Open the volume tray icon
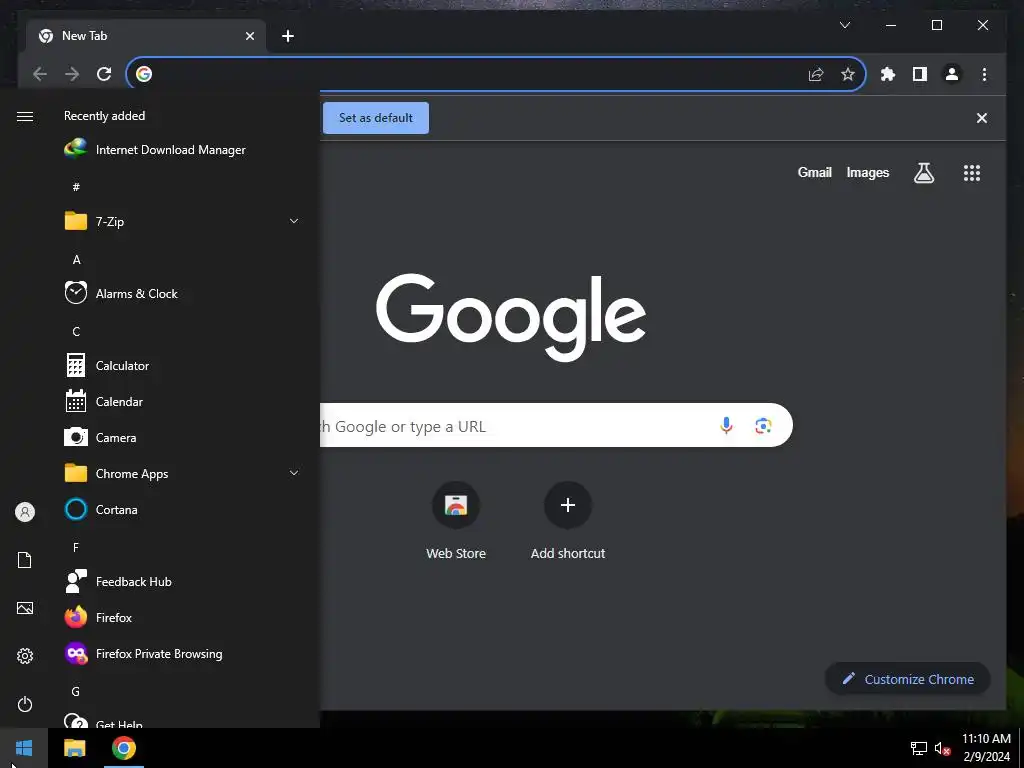 coord(942,748)
